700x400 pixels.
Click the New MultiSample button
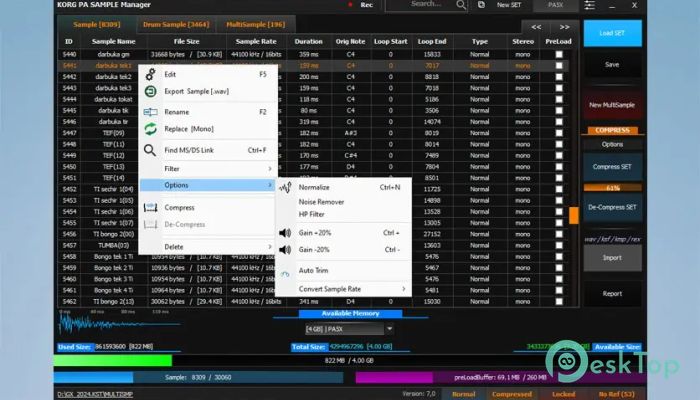612,105
